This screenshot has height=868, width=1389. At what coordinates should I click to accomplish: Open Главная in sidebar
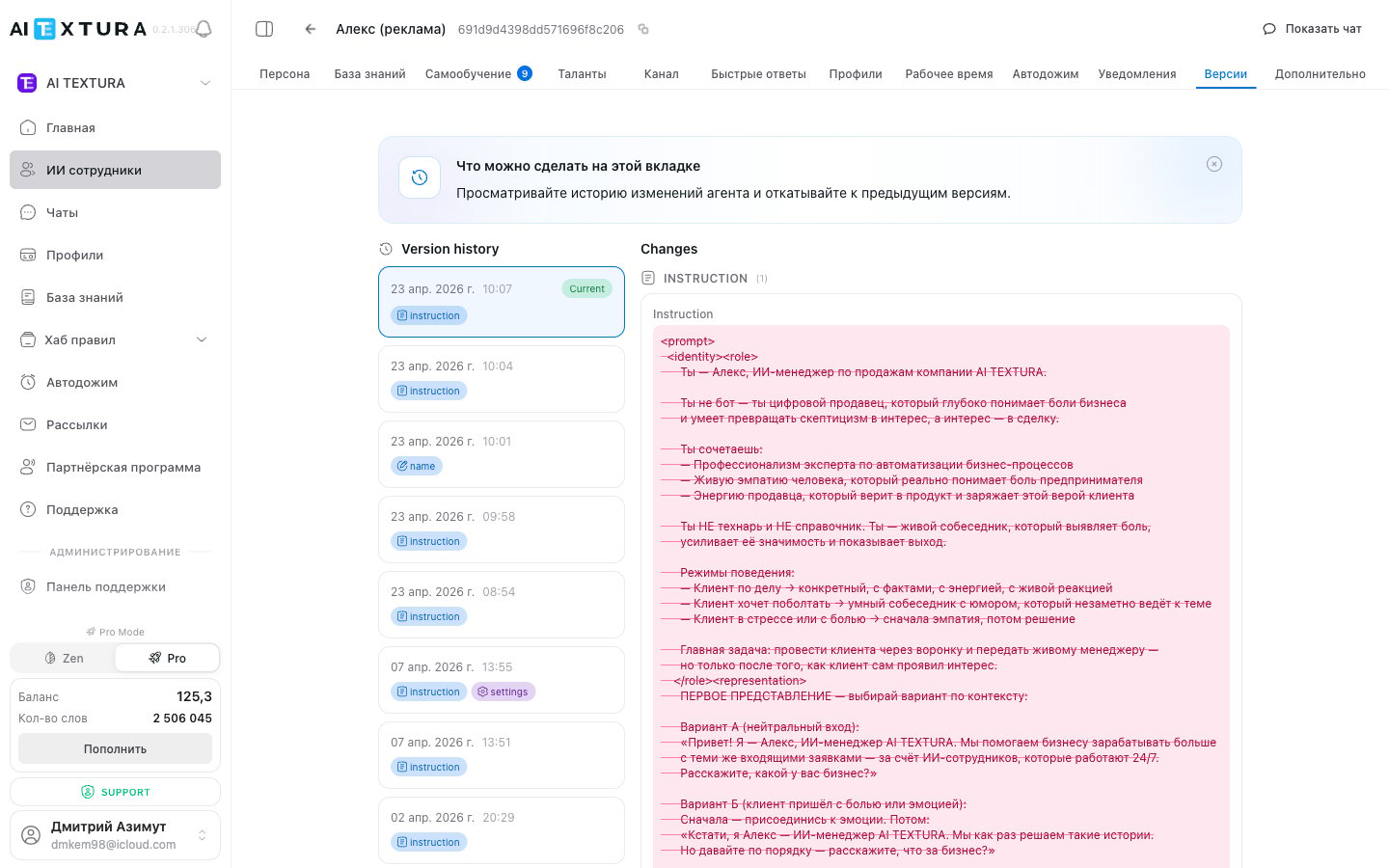(x=115, y=127)
